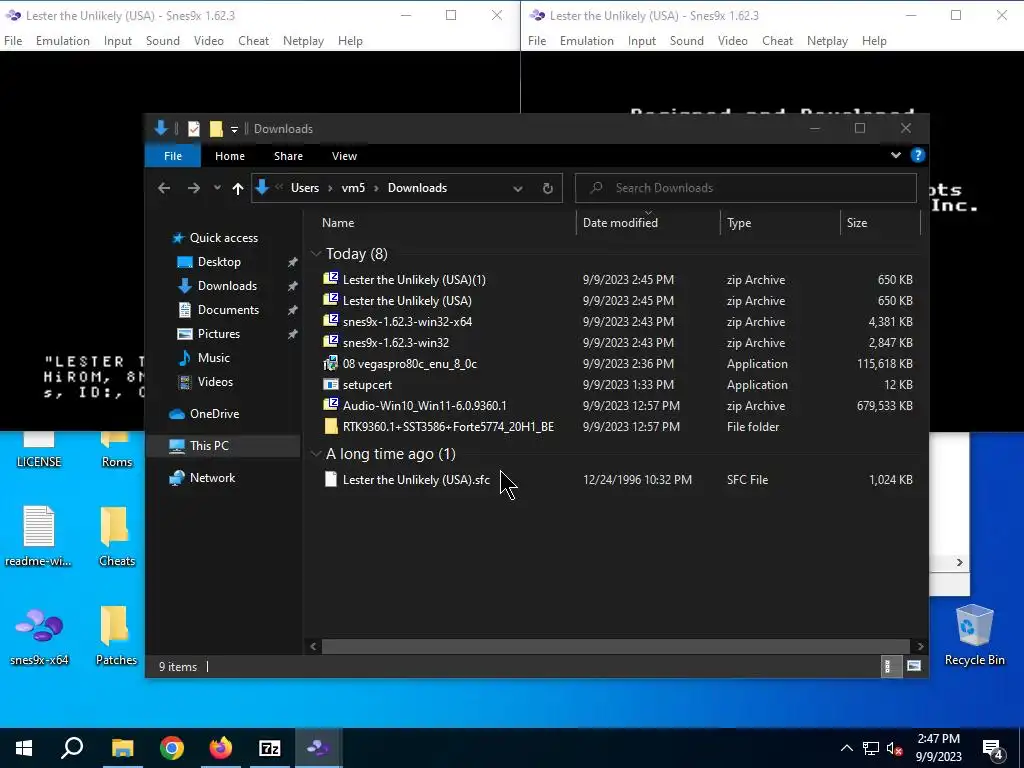
Task: Select Network in the navigation pane
Action: pos(212,478)
